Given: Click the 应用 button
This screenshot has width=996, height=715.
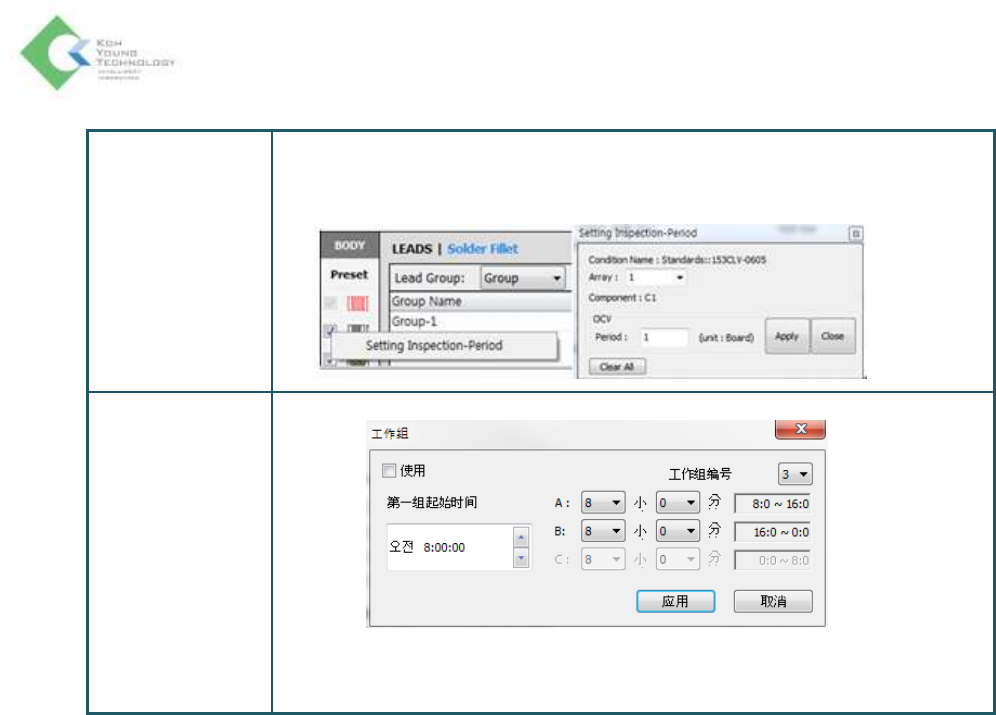Looking at the screenshot, I should coord(675,601).
